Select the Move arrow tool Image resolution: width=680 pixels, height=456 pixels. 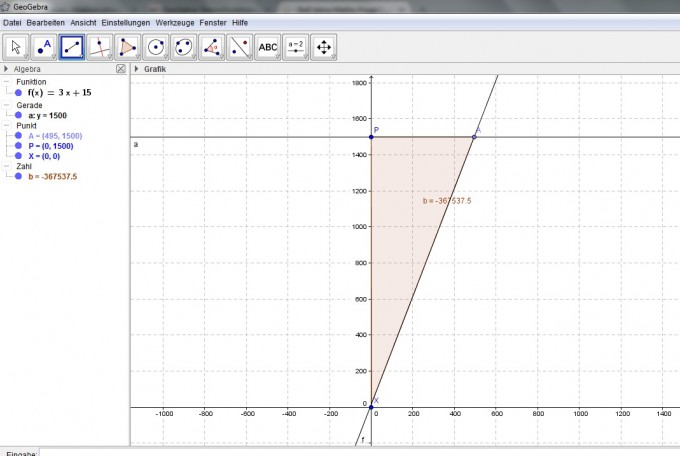16,46
